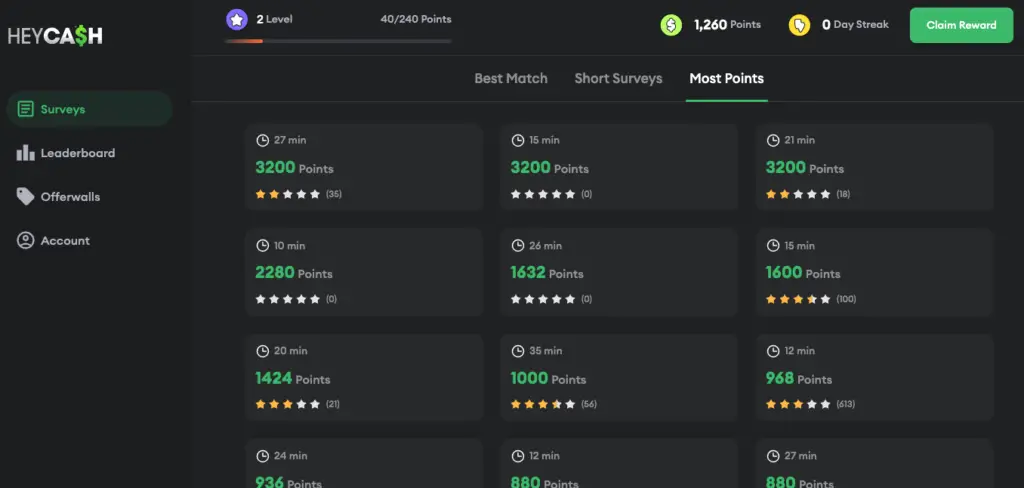Click the purple star level icon
This screenshot has height=488, width=1024.
pyautogui.click(x=237, y=20)
